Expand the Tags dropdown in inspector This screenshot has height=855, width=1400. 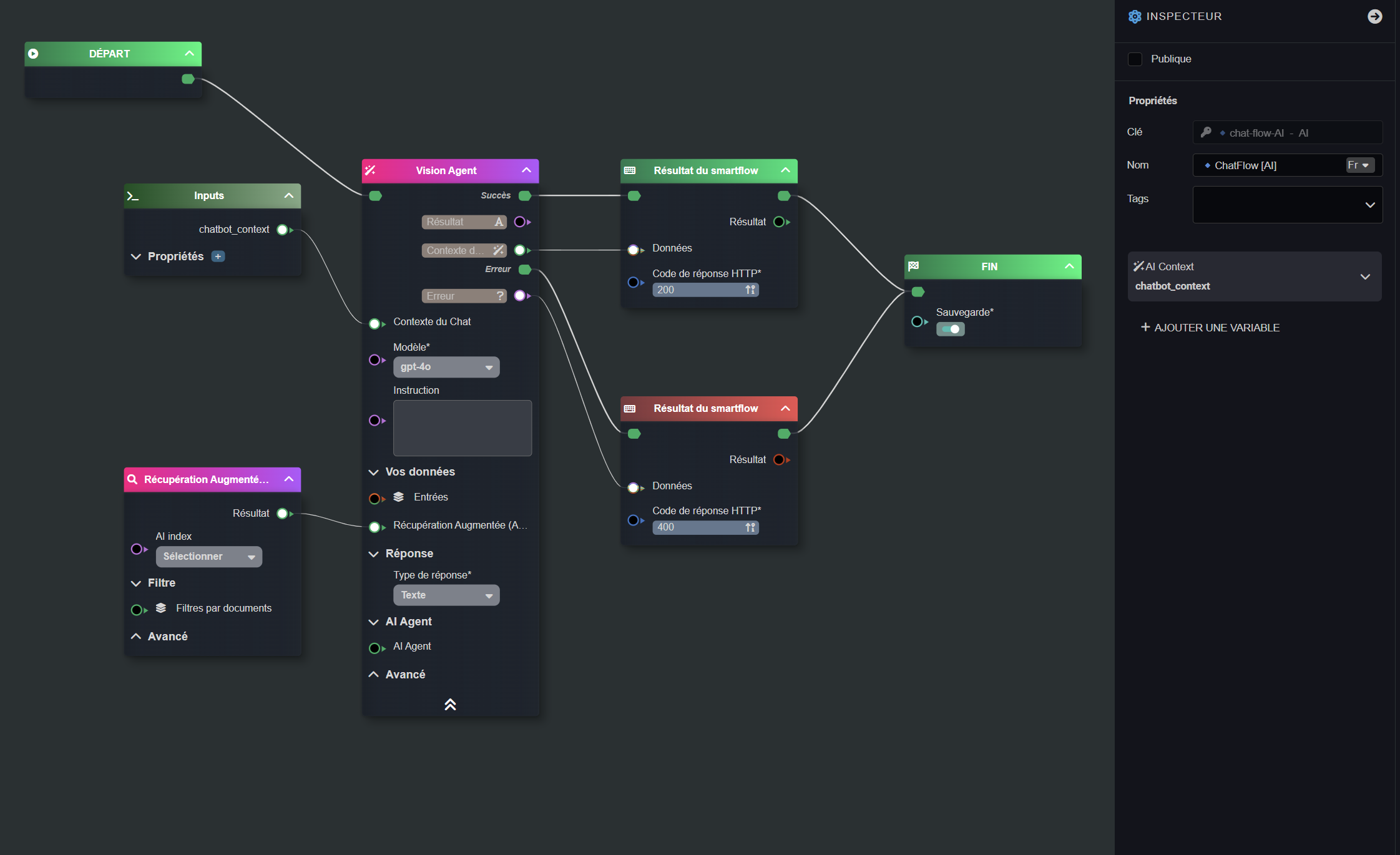coord(1370,205)
